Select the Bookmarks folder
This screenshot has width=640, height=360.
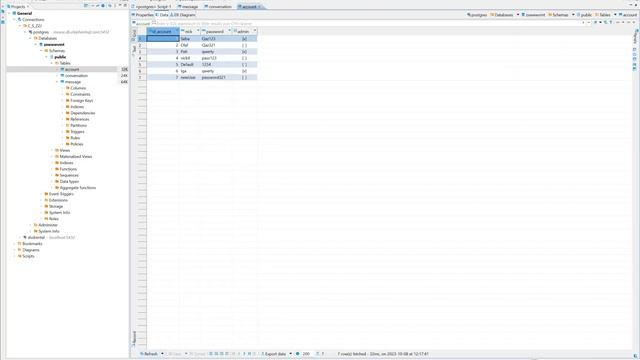coord(32,244)
